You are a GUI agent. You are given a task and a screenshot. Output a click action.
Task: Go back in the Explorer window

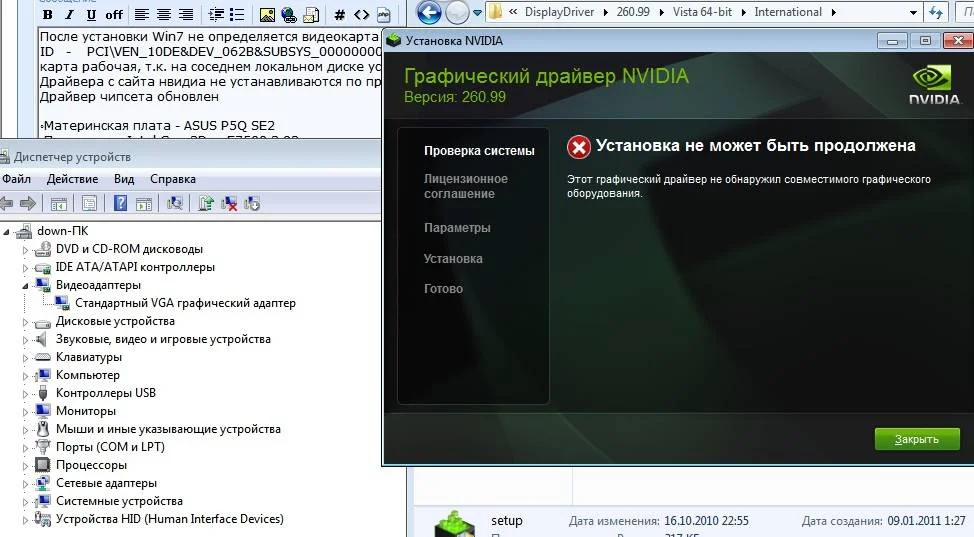pyautogui.click(x=429, y=12)
